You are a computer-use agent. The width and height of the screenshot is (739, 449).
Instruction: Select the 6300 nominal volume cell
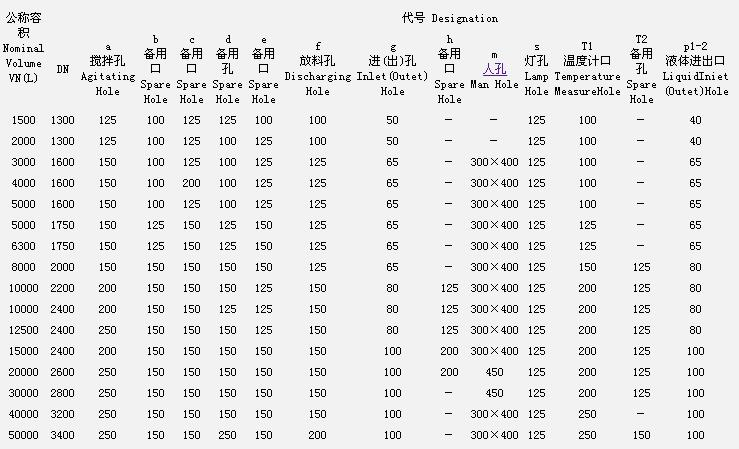[23, 246]
